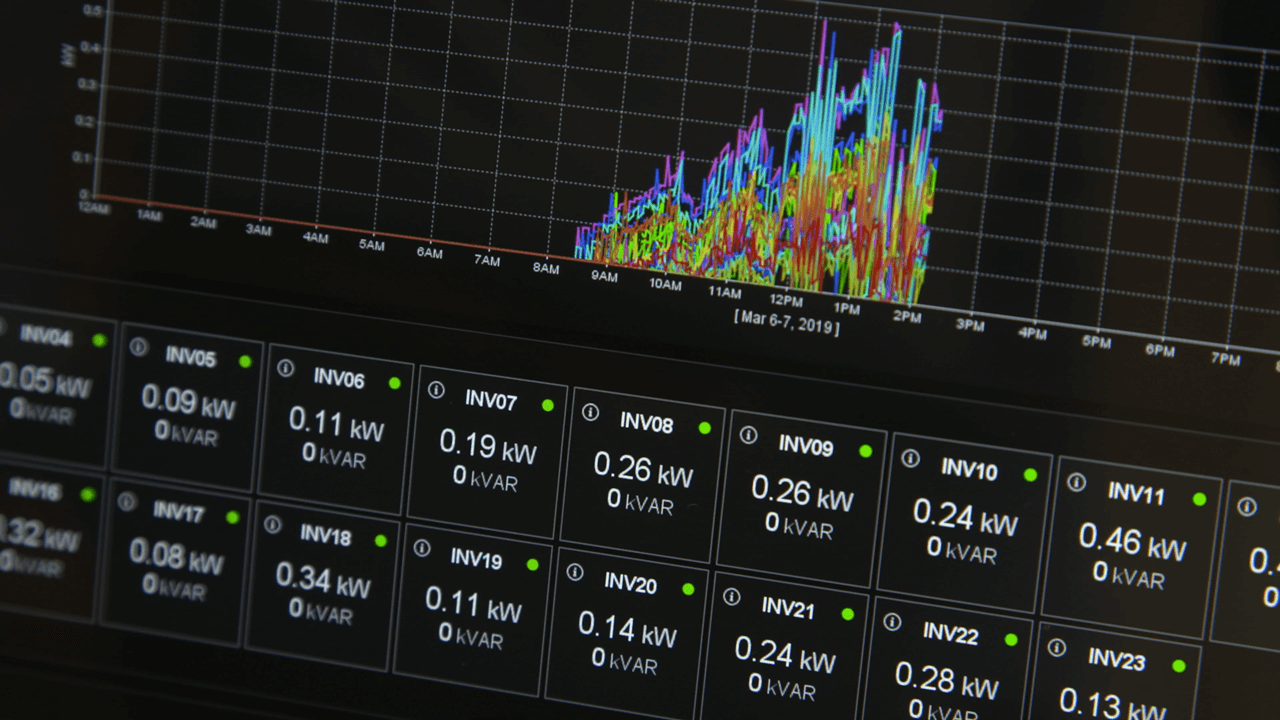Open info for inverter INV06
This screenshot has width=1280, height=720.
coord(285,368)
